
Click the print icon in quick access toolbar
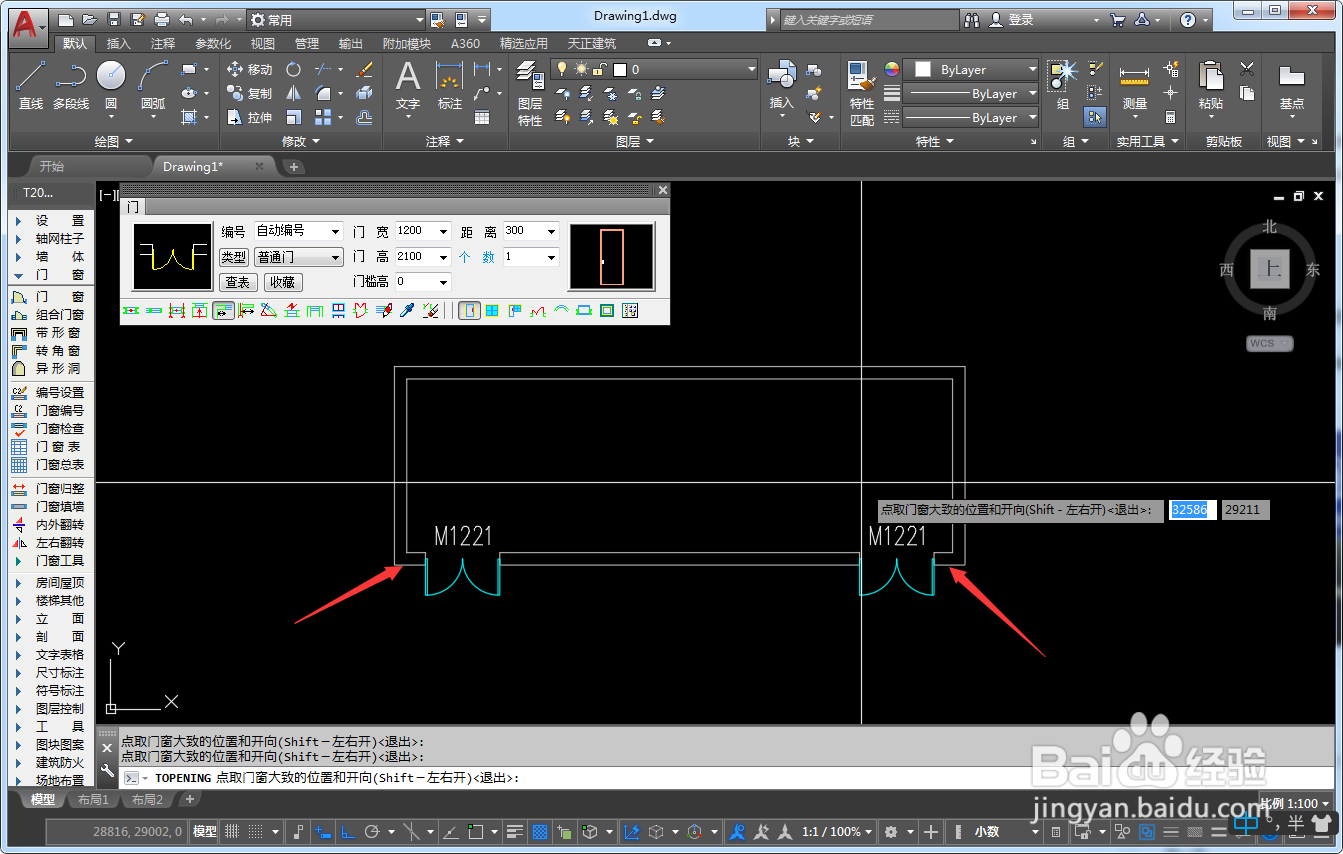pos(161,19)
